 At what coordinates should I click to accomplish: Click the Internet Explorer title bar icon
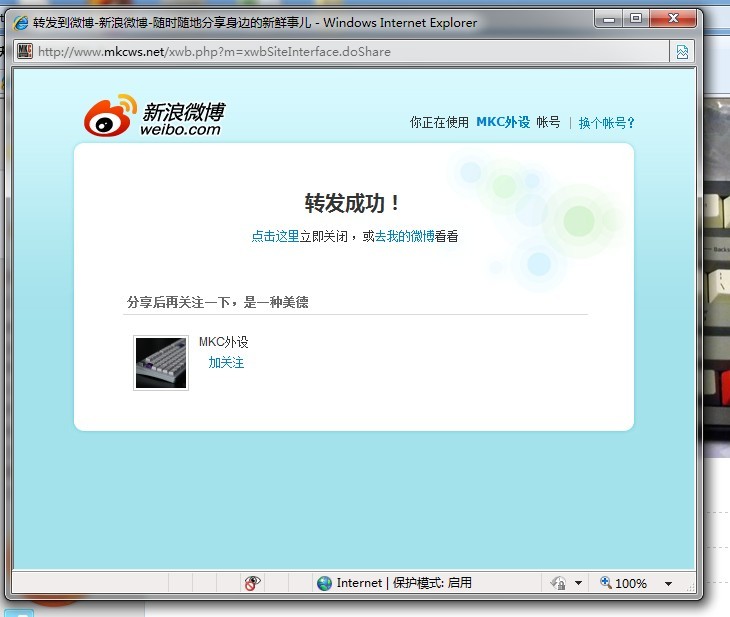20,22
